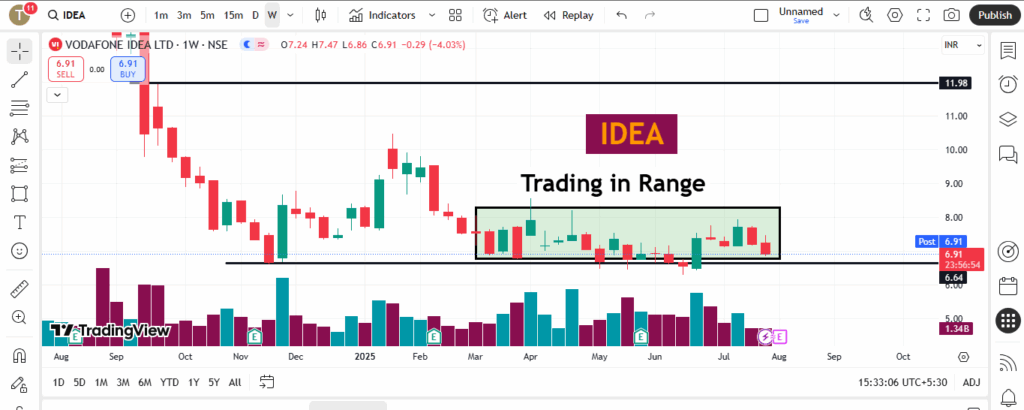Expand the Unnamed layout dropdown arrow
The image size is (1024, 410).
coord(836,15)
